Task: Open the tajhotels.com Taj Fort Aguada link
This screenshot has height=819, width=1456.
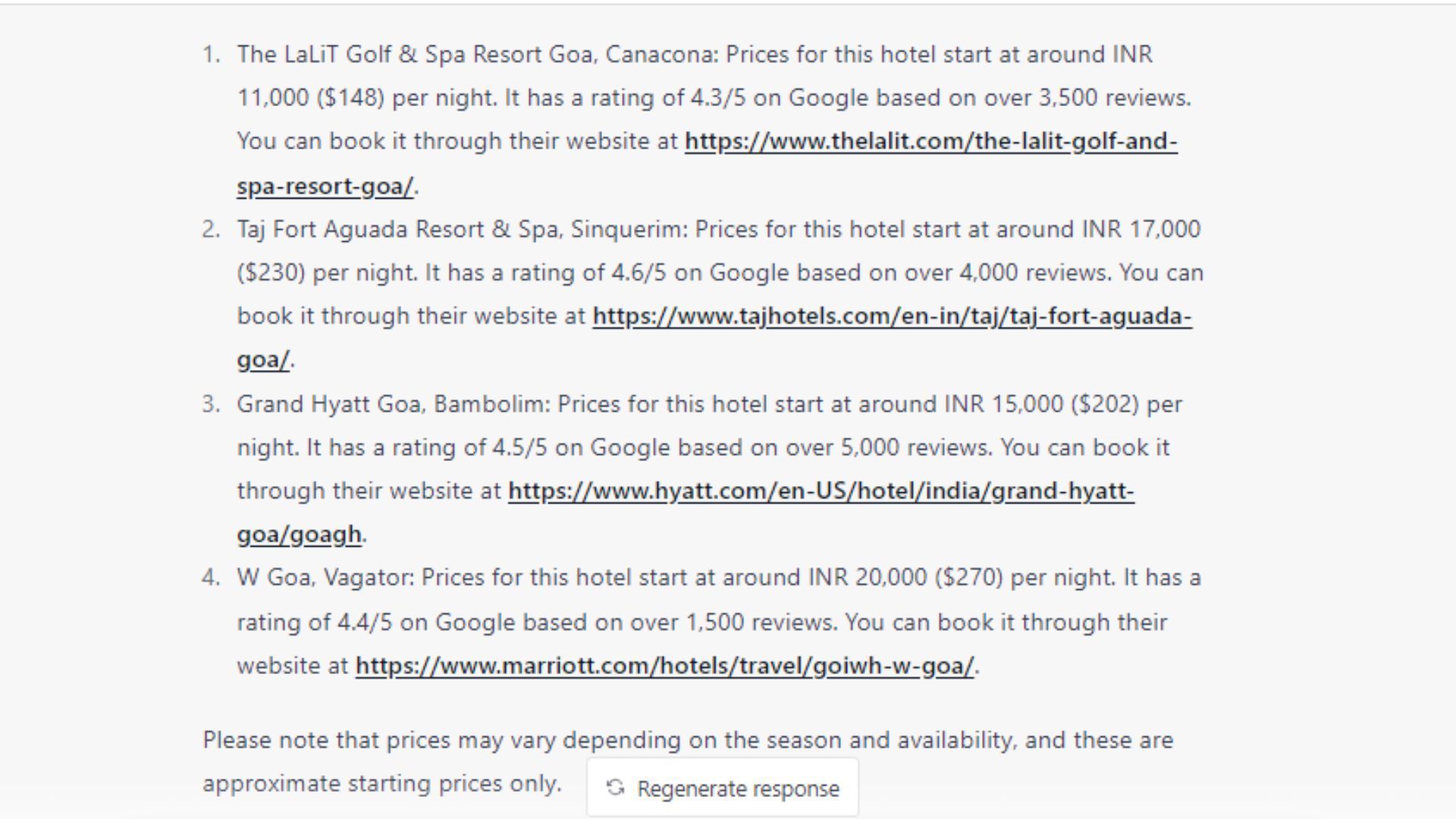Action: click(892, 316)
